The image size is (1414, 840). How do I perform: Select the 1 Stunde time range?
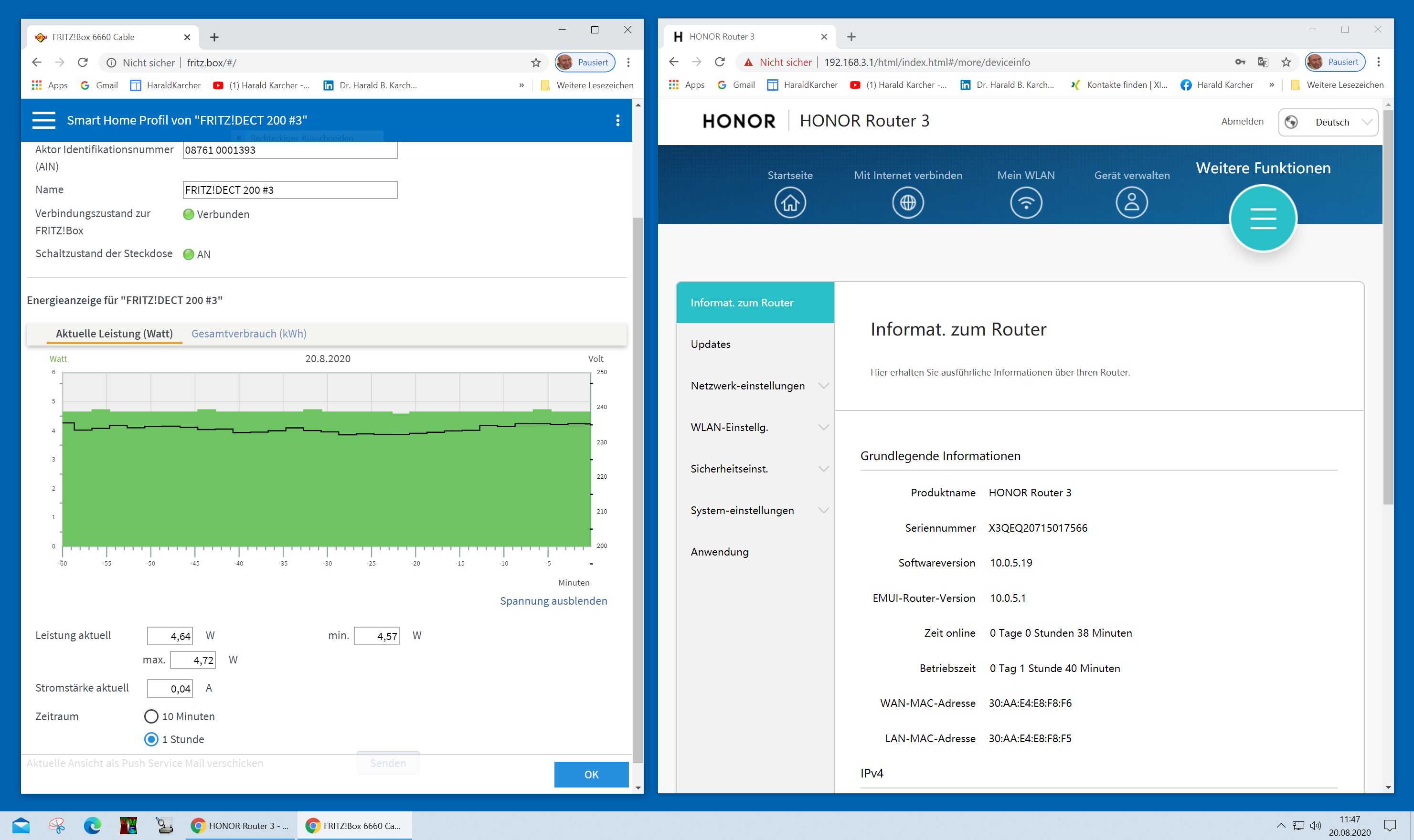[151, 739]
